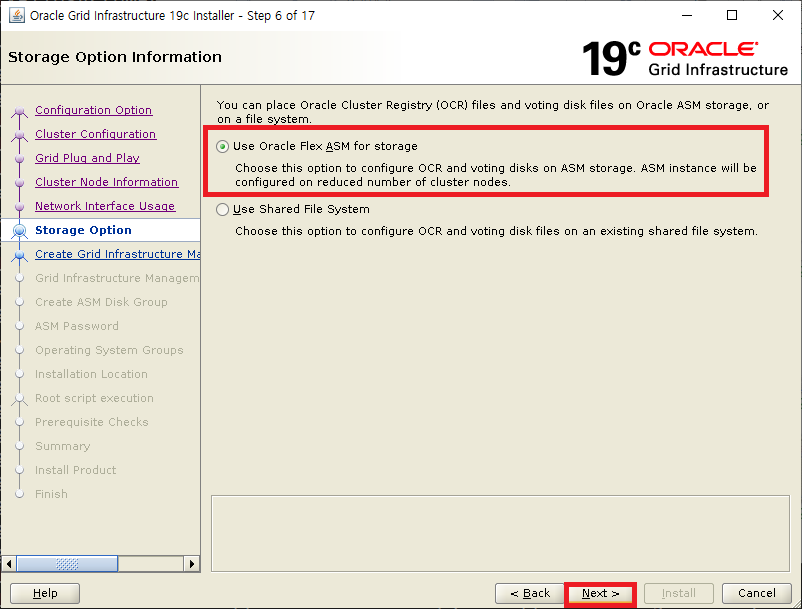Click step bullet beside Install Product
The width and height of the screenshot is (802, 609).
19,470
